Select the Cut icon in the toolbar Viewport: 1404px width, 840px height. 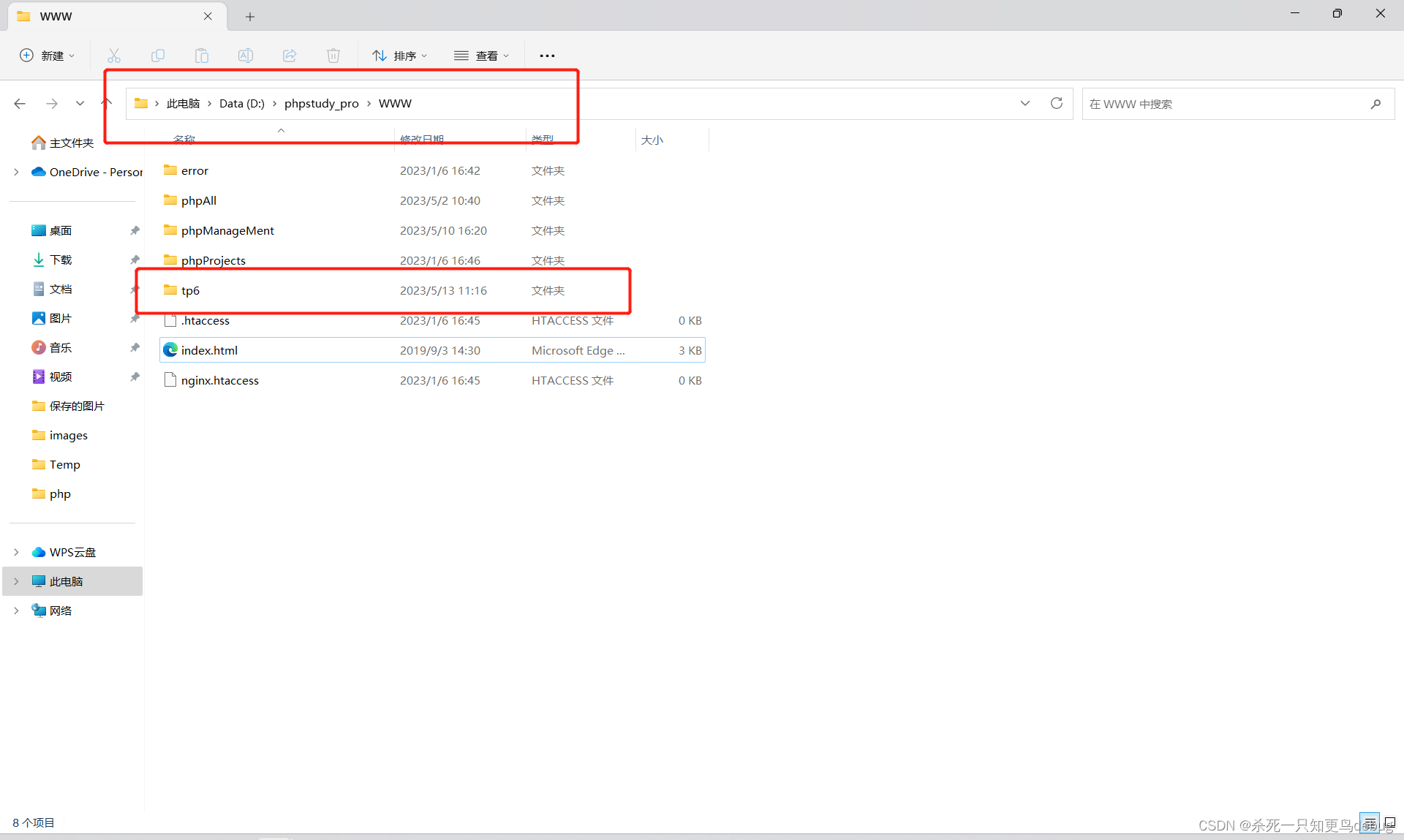114,55
